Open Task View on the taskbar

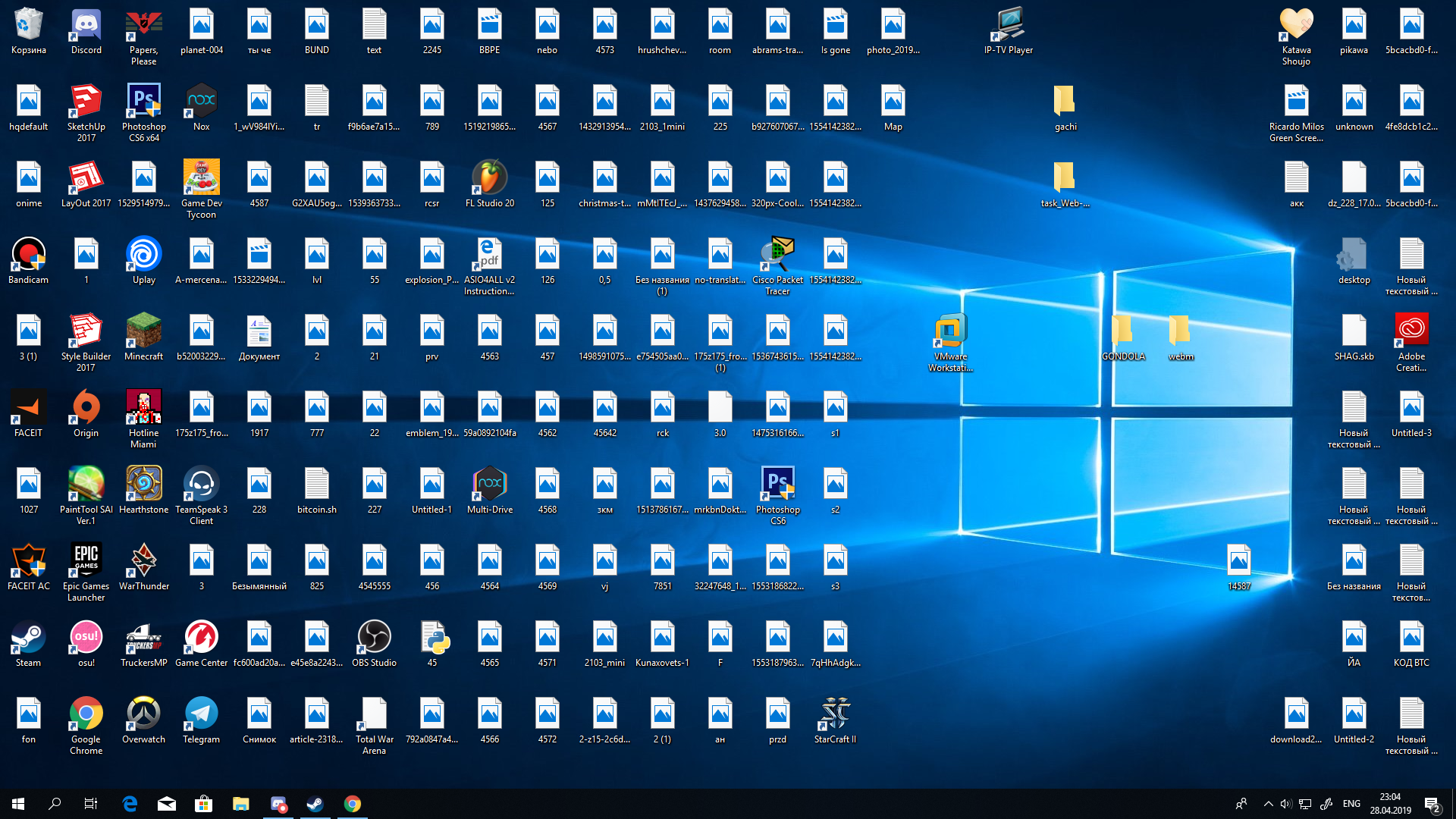91,804
